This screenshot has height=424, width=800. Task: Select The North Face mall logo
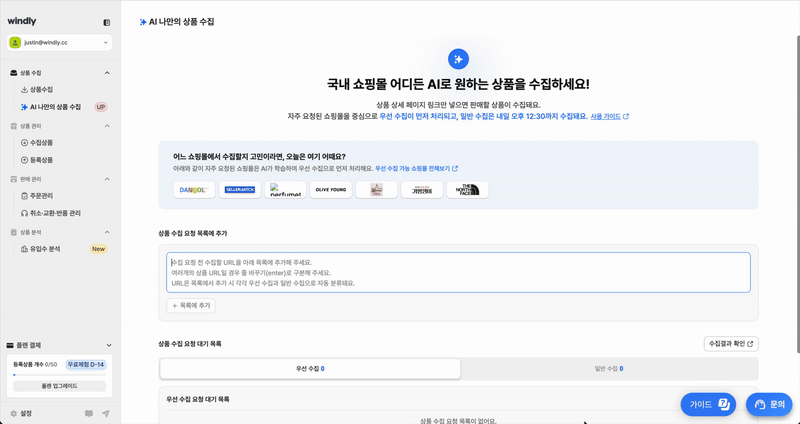pos(468,190)
